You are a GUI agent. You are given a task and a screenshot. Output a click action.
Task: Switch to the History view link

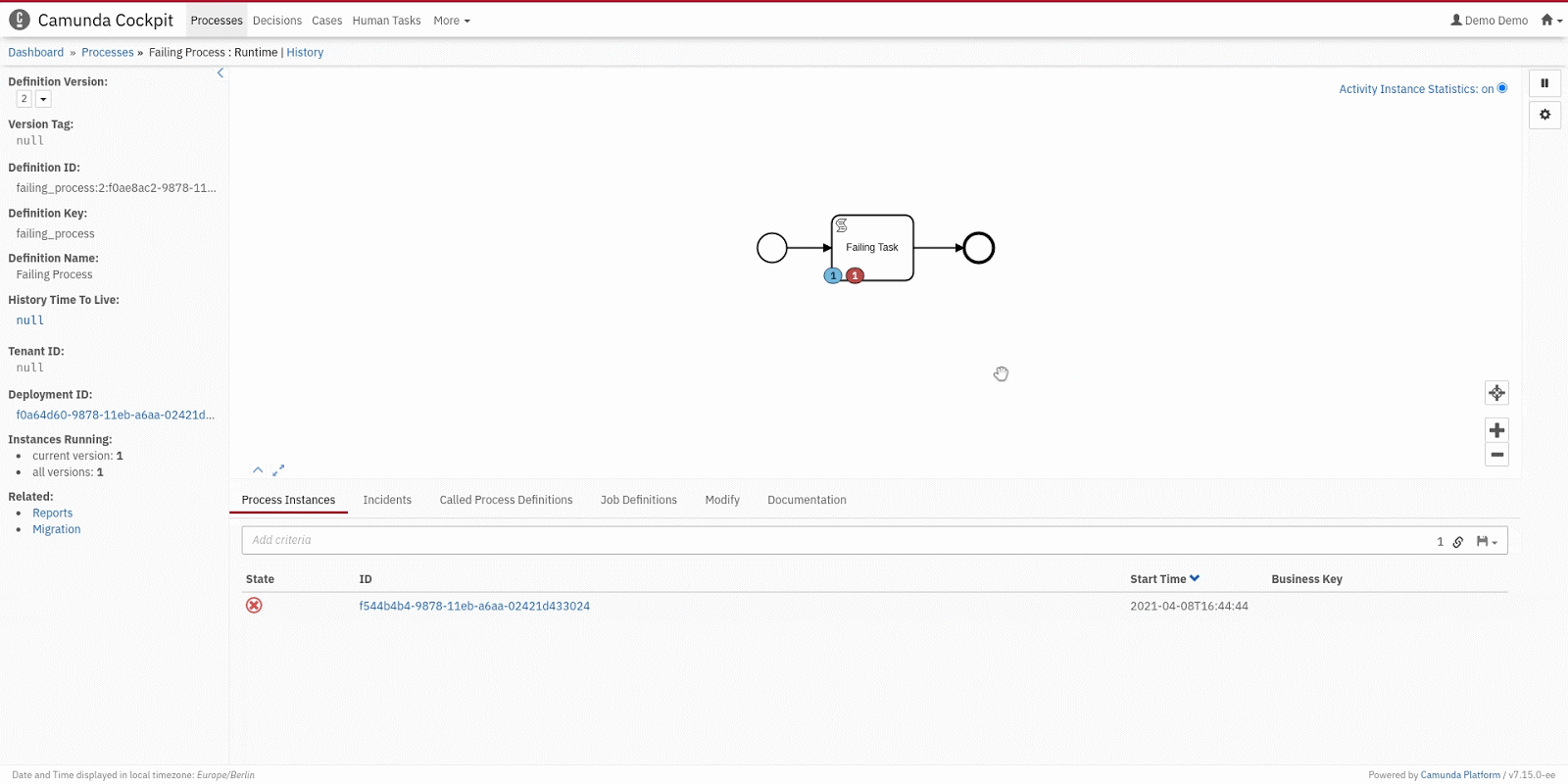coord(305,53)
